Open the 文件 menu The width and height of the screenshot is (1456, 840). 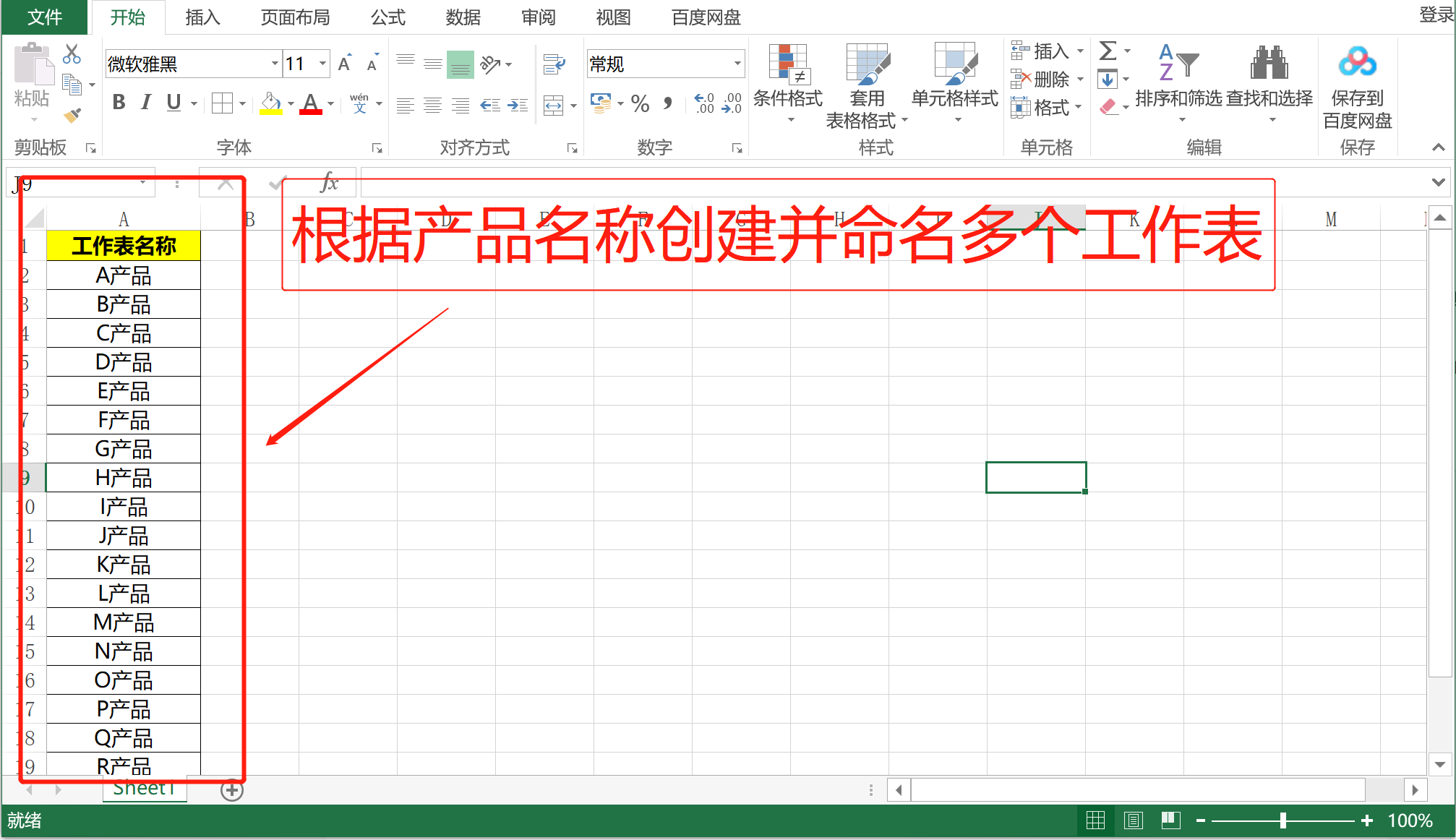45,17
